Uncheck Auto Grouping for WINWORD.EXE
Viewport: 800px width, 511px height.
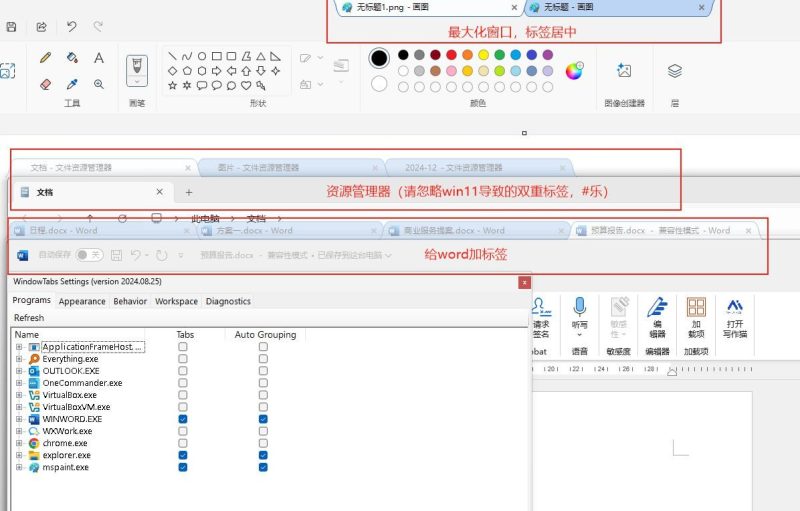tap(263, 419)
